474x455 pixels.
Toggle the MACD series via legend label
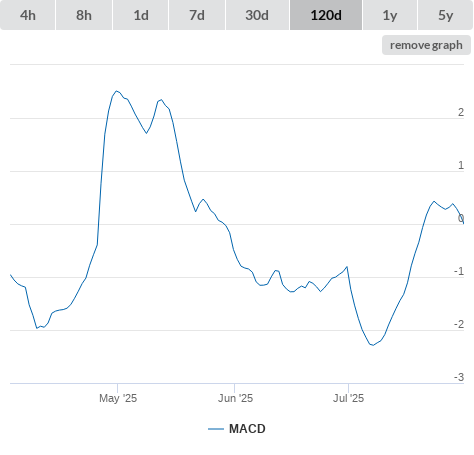point(247,429)
